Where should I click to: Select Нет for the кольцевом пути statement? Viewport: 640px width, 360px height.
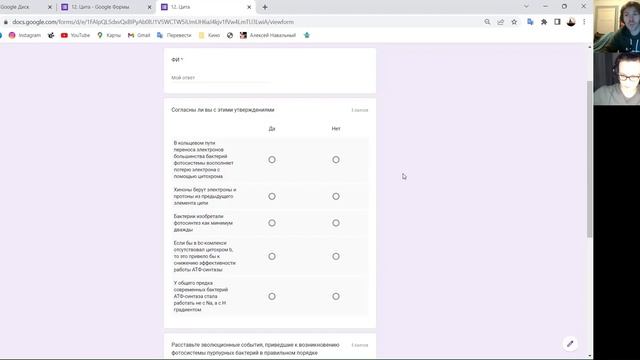coord(336,160)
